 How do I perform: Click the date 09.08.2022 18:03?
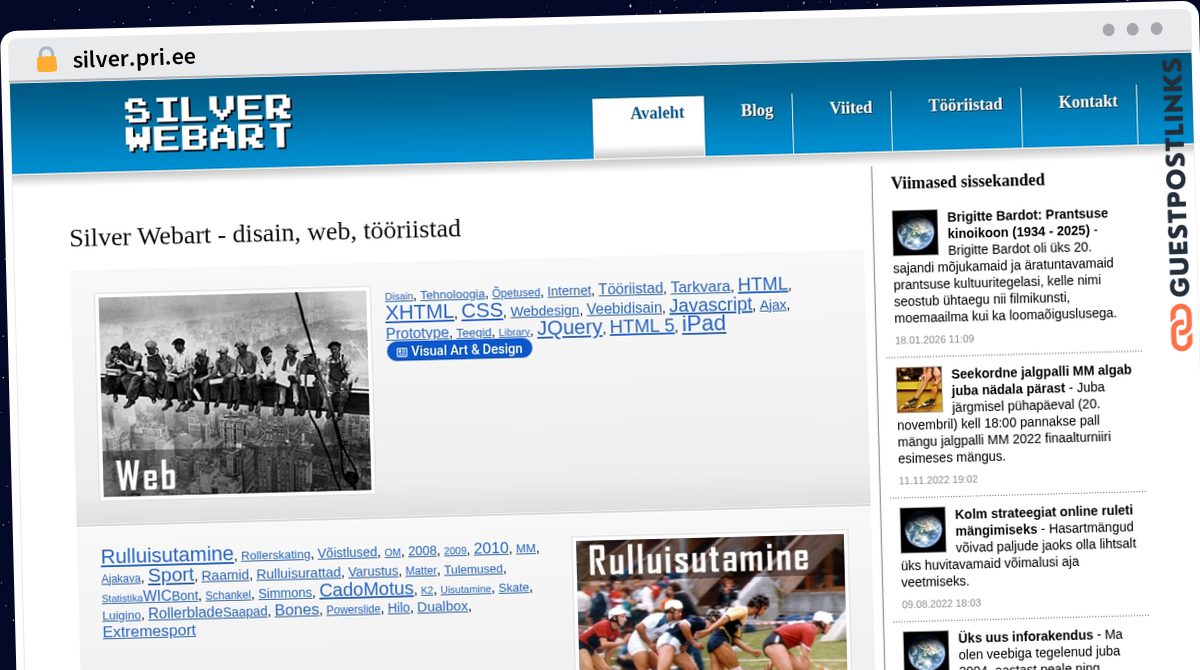tap(941, 603)
